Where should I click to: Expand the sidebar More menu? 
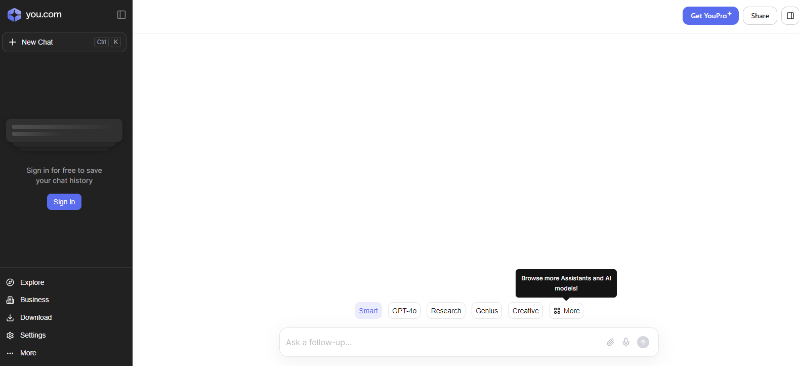[28, 353]
